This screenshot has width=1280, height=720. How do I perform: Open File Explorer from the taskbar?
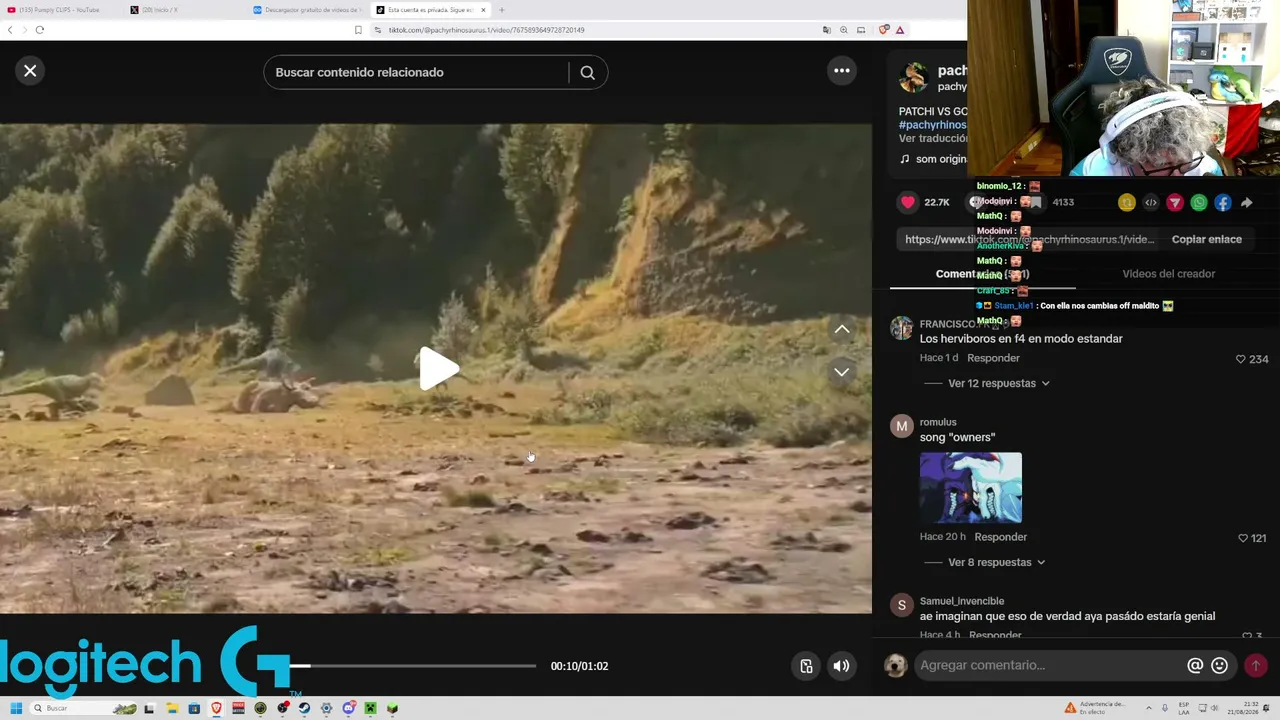click(x=172, y=708)
